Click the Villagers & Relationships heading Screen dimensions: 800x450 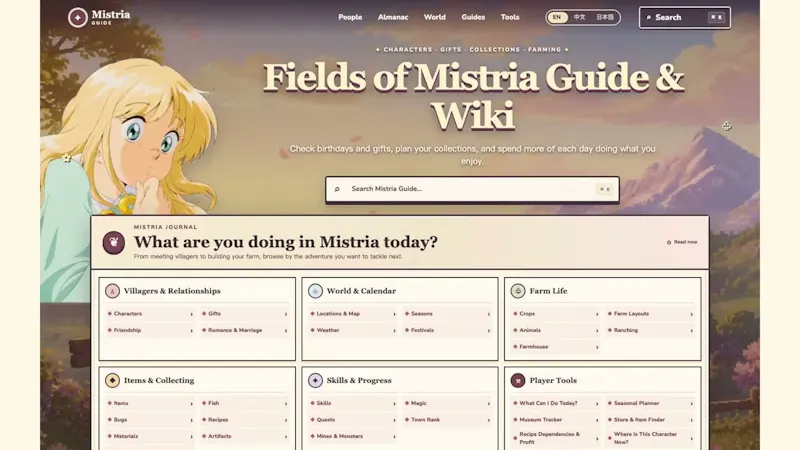tap(172, 291)
